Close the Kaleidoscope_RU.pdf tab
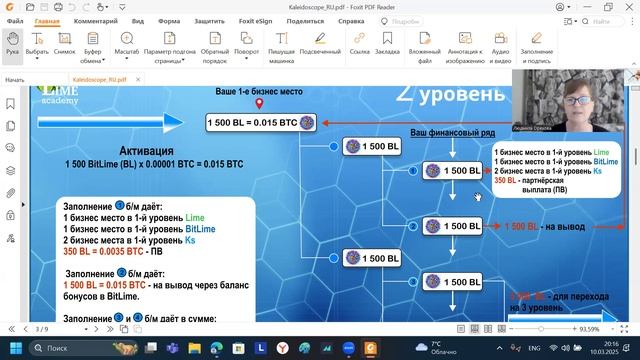 [138, 80]
